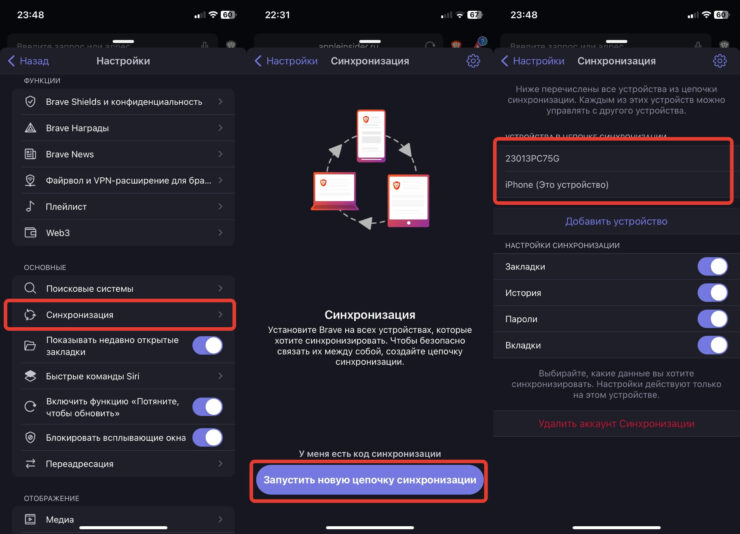Tap the Быстрые команды Siri icon
This screenshot has height=534, width=740.
(x=30, y=376)
